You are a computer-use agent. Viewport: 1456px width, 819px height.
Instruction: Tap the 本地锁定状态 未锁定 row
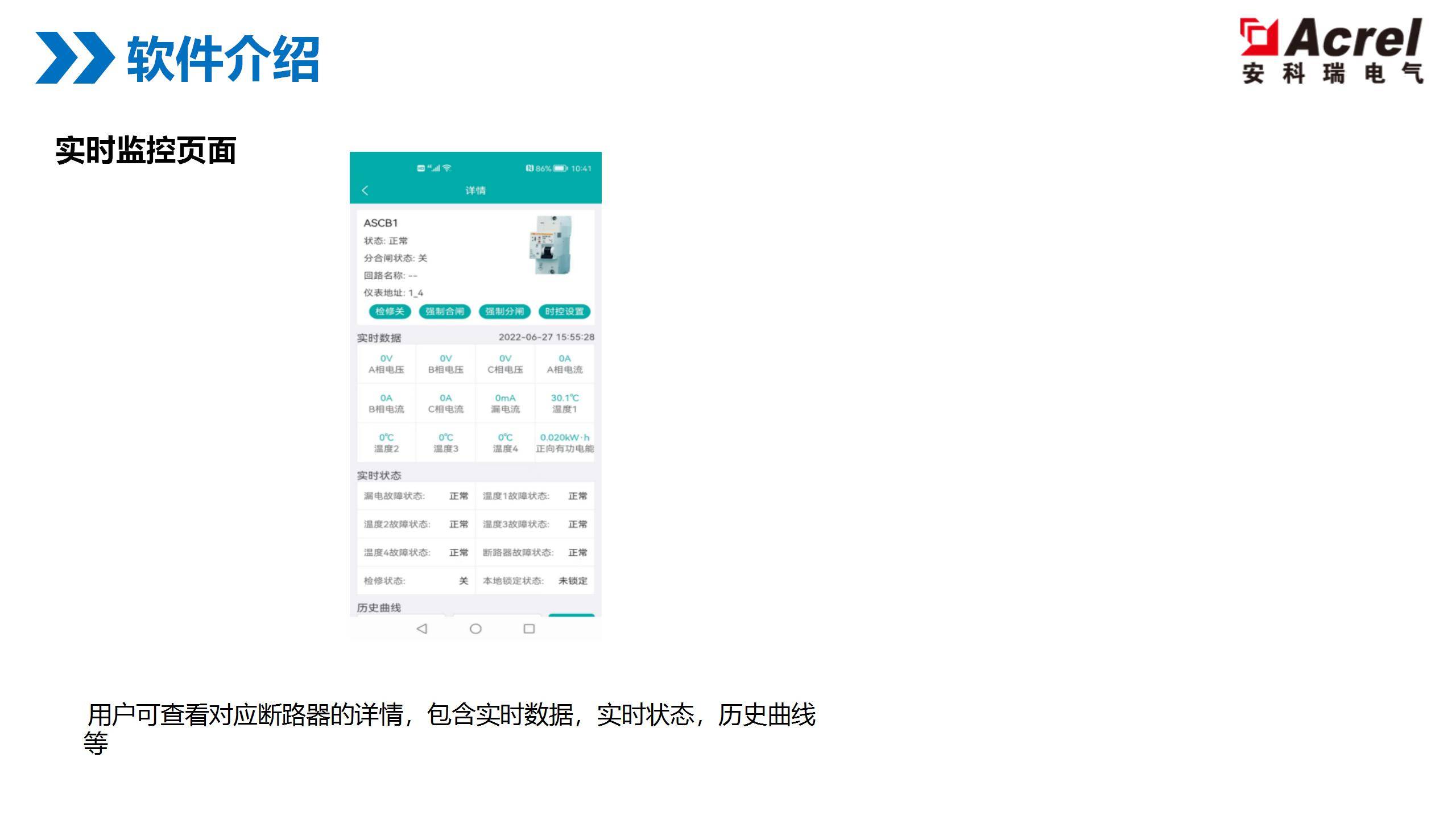click(535, 581)
